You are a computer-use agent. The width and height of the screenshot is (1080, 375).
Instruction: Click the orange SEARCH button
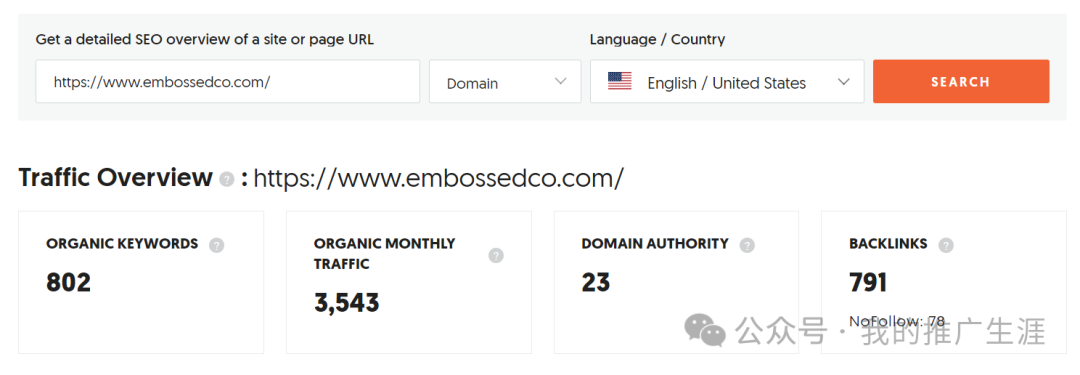(x=961, y=81)
